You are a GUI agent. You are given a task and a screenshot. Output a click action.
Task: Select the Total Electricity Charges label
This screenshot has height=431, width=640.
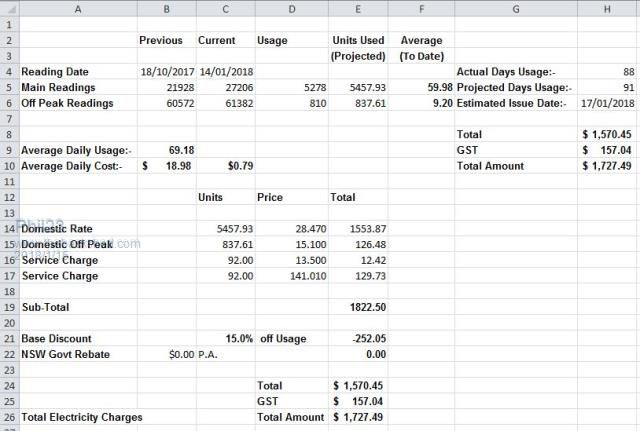pos(78,417)
